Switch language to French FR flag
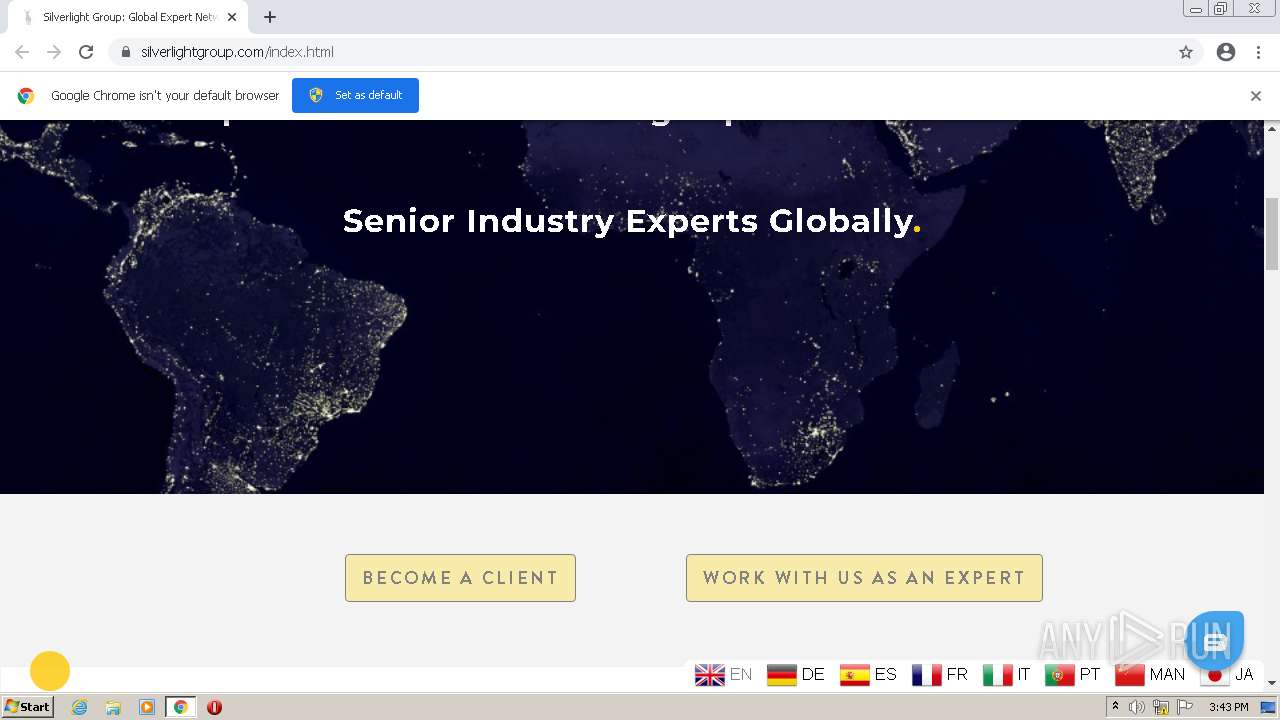 (940, 675)
